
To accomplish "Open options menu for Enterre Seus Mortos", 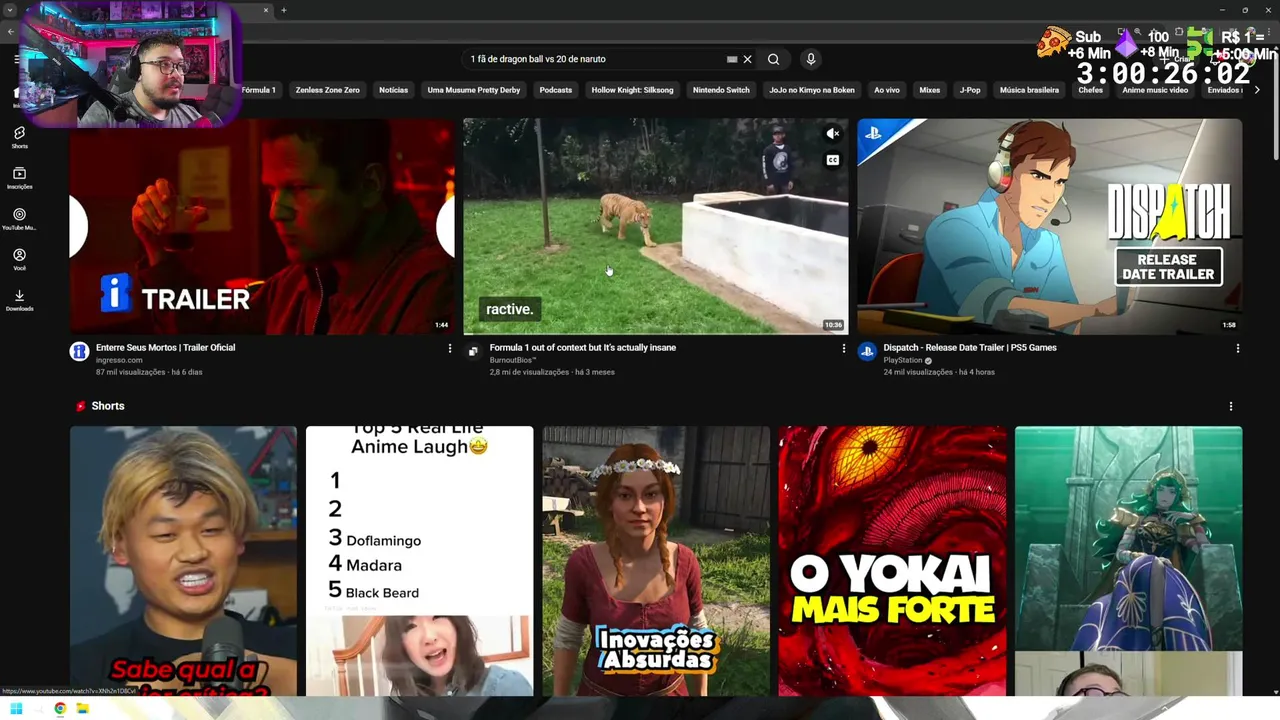I will point(449,349).
